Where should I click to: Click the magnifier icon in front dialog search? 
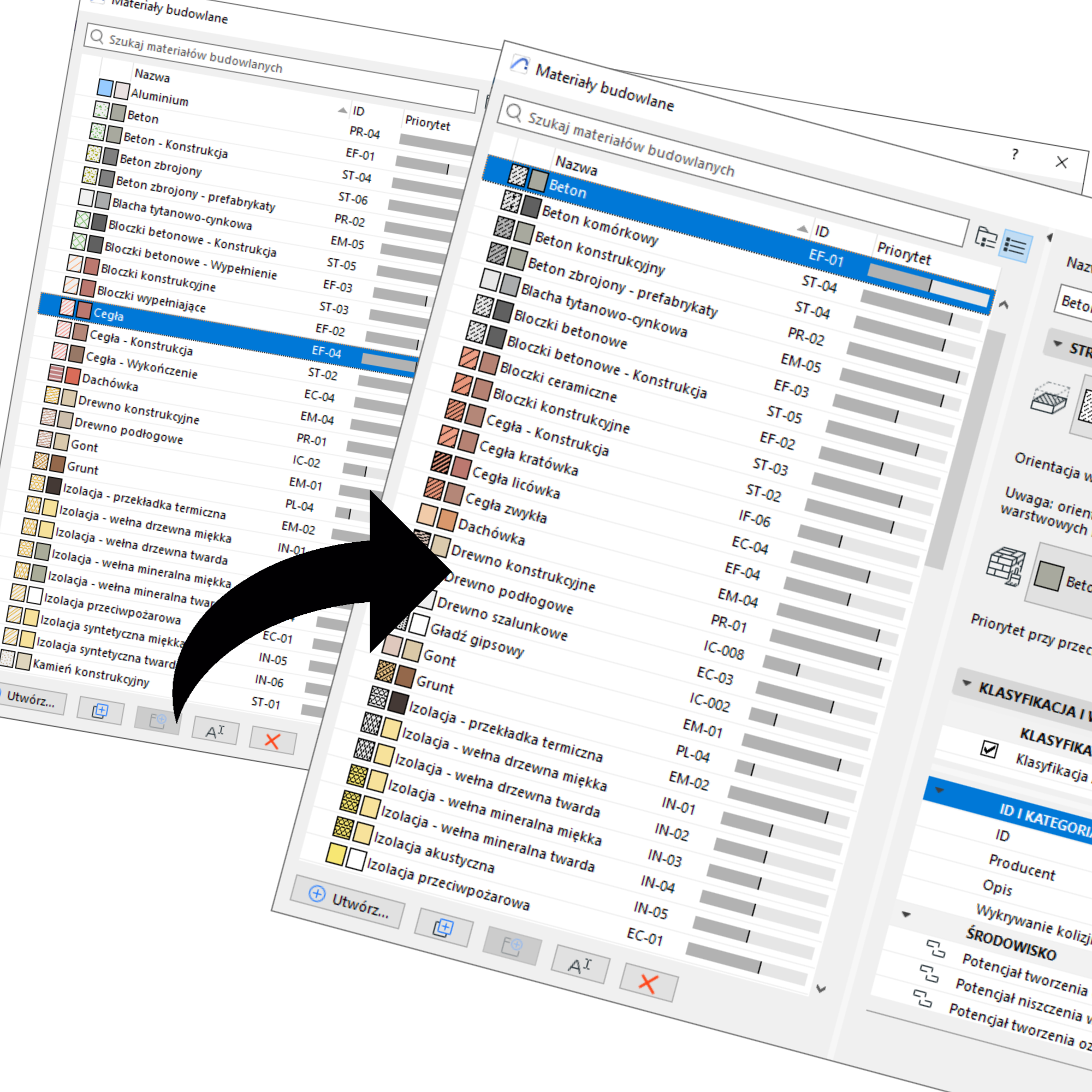(x=514, y=113)
